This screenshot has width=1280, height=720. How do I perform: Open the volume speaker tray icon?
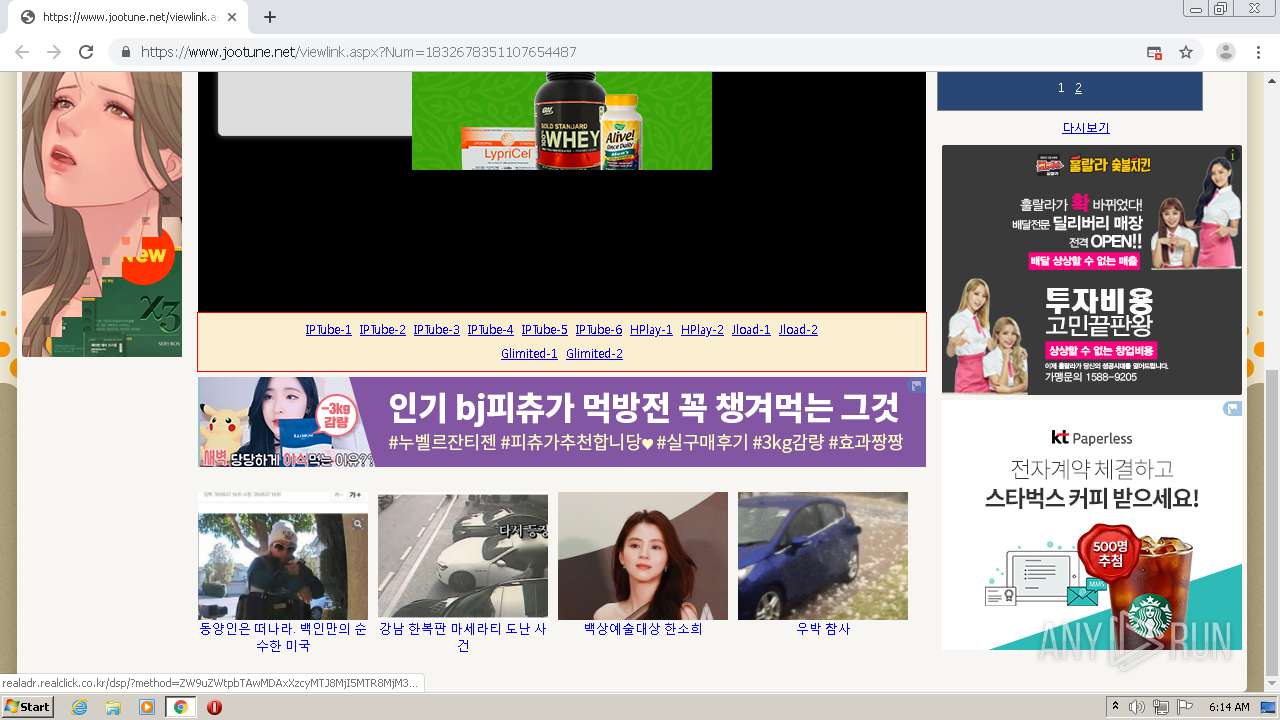coord(1137,707)
